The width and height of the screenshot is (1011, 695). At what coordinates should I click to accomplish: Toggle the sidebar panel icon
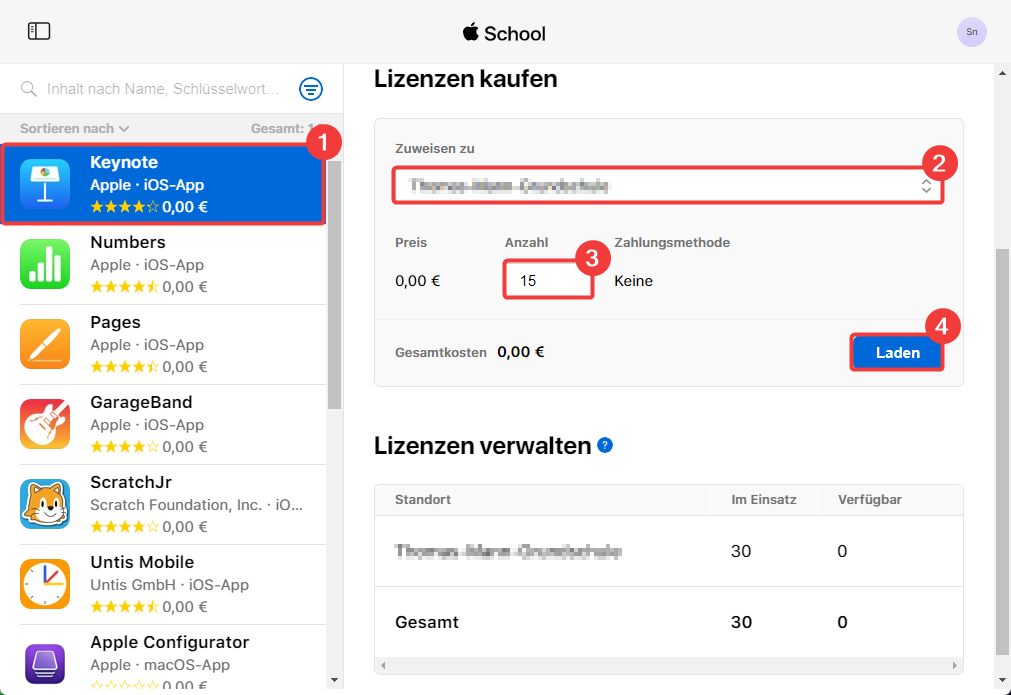point(39,31)
